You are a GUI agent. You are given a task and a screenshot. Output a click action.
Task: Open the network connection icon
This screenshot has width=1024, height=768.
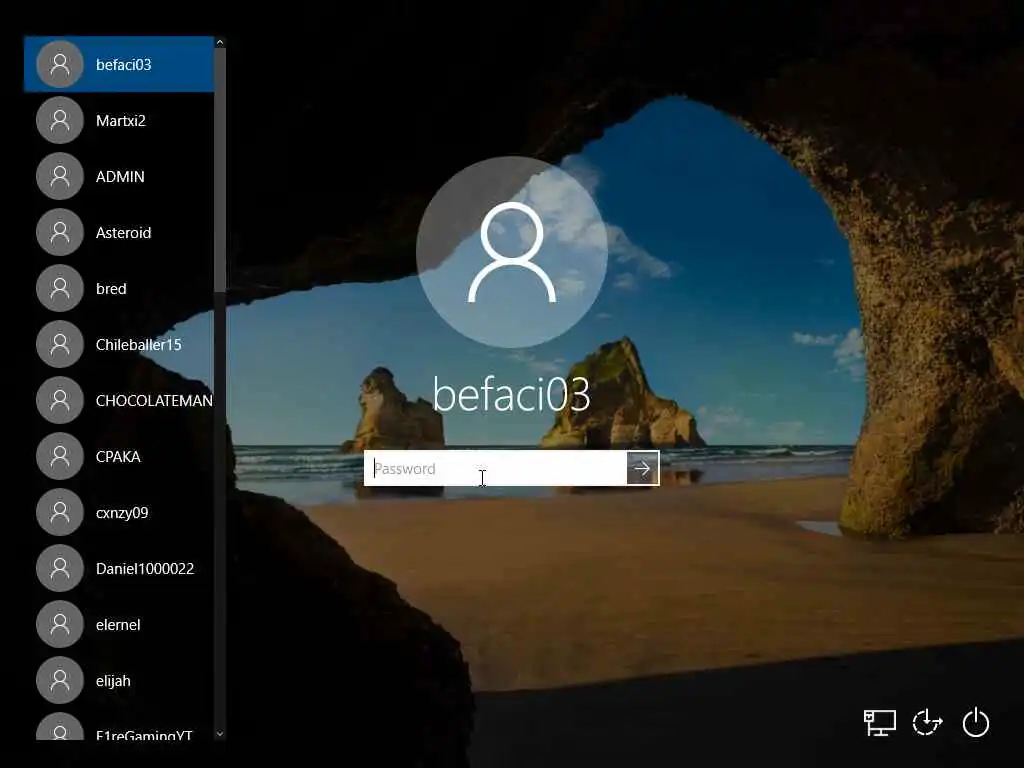(x=880, y=723)
